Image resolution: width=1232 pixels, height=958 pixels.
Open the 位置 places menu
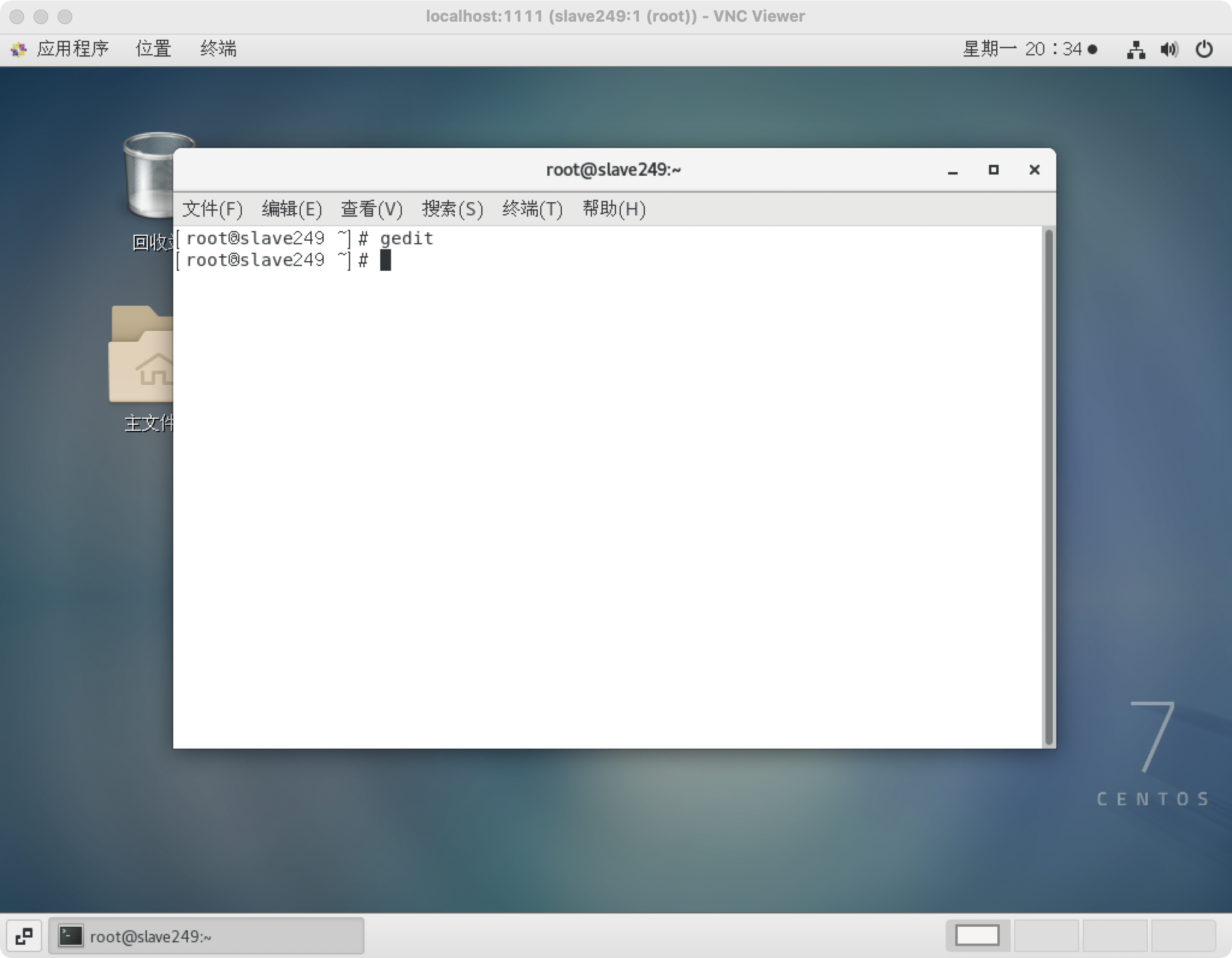(x=153, y=49)
